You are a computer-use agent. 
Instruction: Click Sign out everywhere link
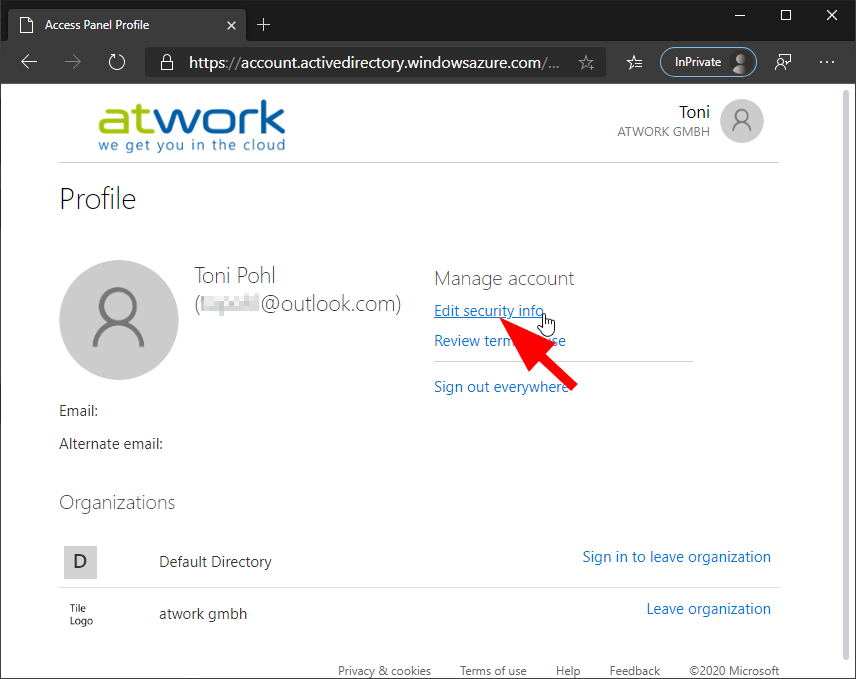(x=501, y=387)
